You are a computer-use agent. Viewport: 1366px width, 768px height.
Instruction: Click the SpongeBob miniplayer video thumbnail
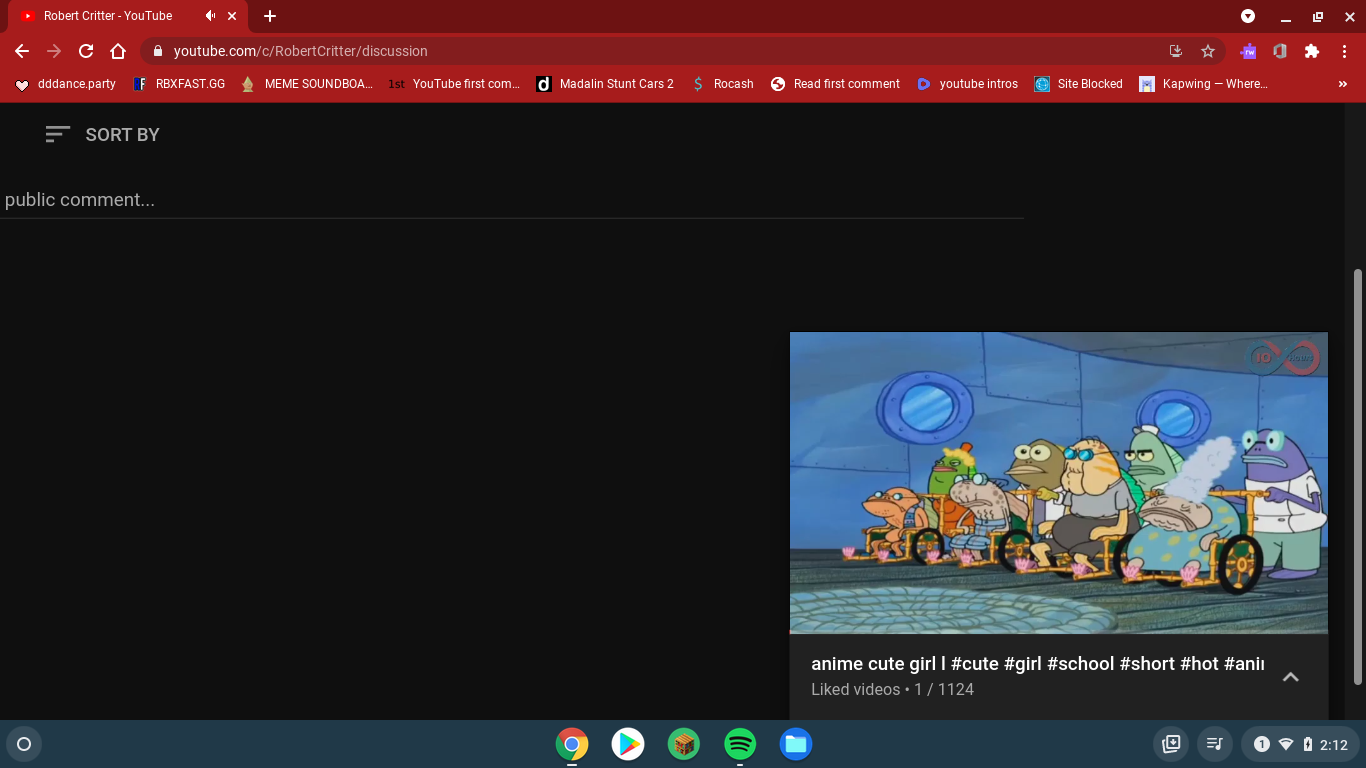pos(1059,483)
